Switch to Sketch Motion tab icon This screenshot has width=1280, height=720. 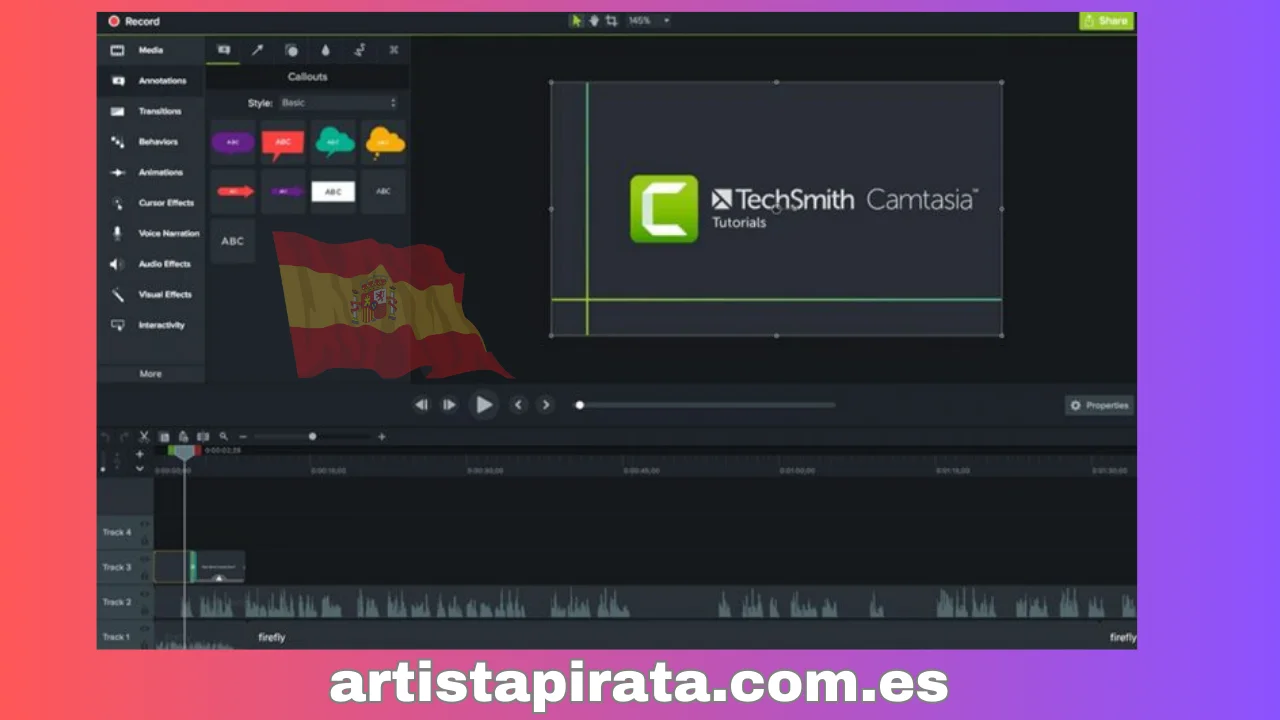[359, 50]
